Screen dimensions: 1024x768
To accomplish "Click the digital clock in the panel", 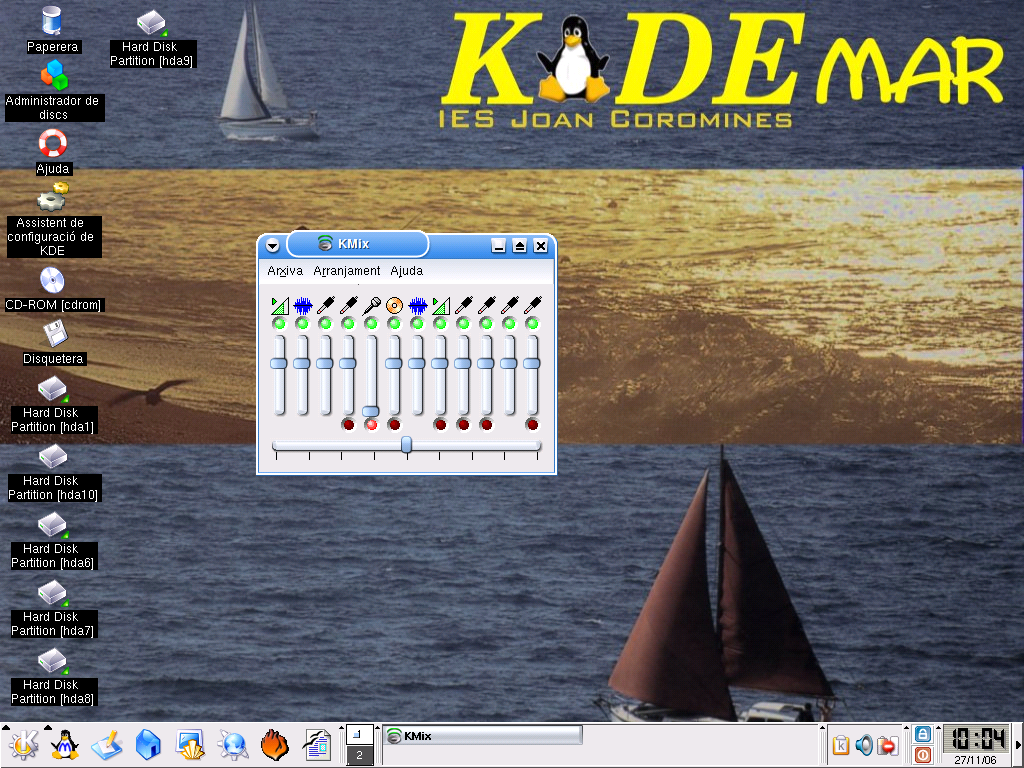I will point(977,739).
